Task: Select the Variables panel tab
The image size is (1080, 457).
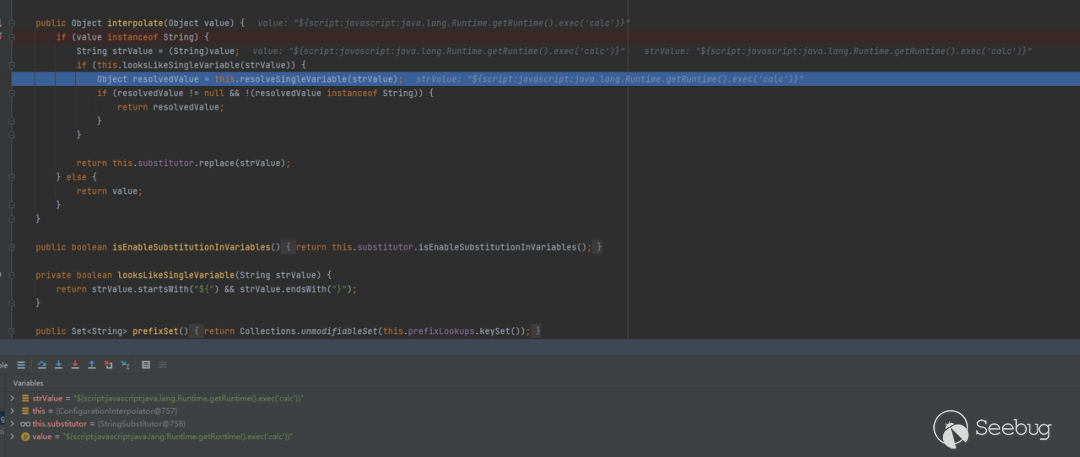Action: click(28, 383)
